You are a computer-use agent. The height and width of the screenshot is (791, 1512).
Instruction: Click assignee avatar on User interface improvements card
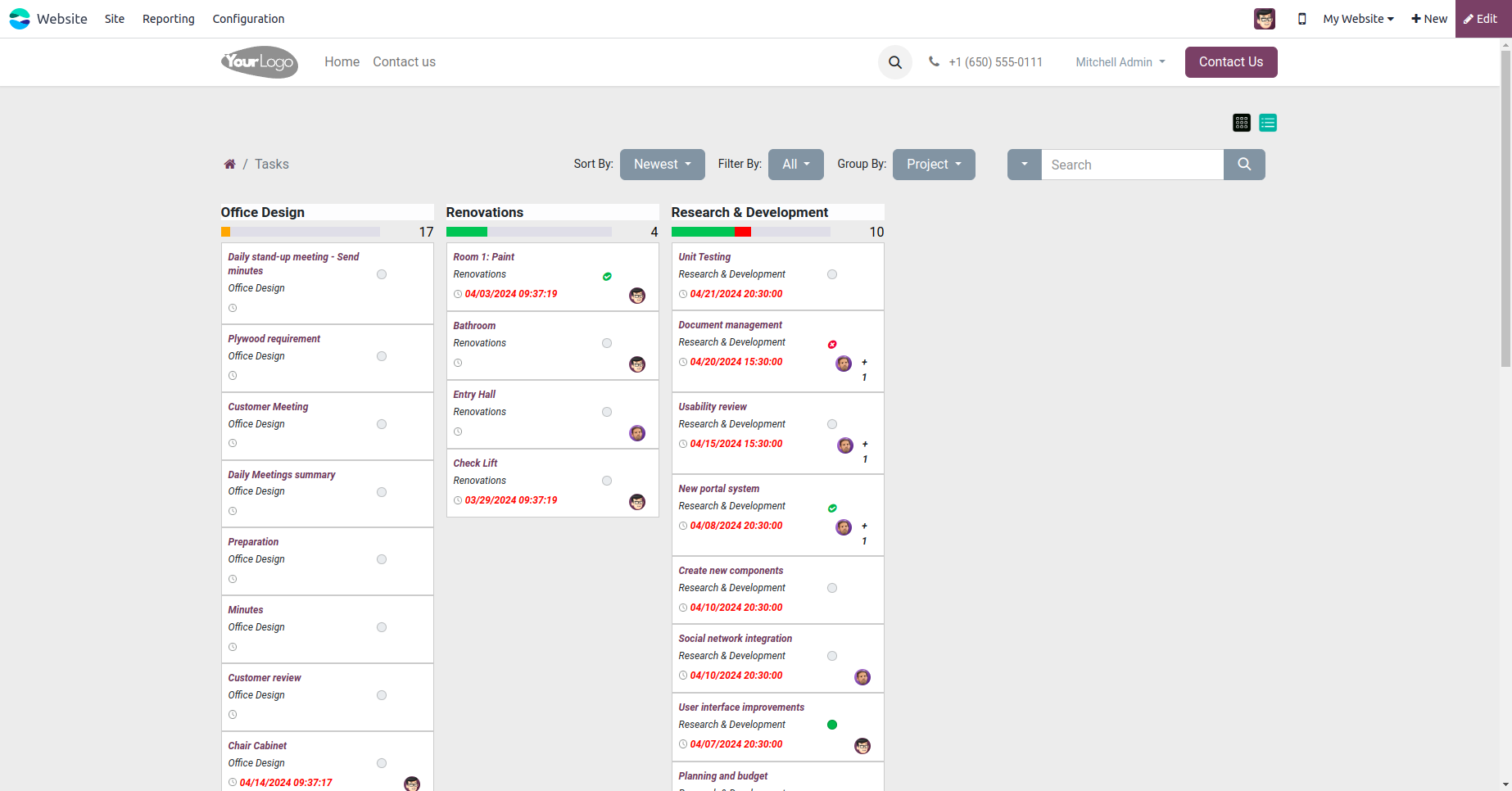[x=862, y=746]
